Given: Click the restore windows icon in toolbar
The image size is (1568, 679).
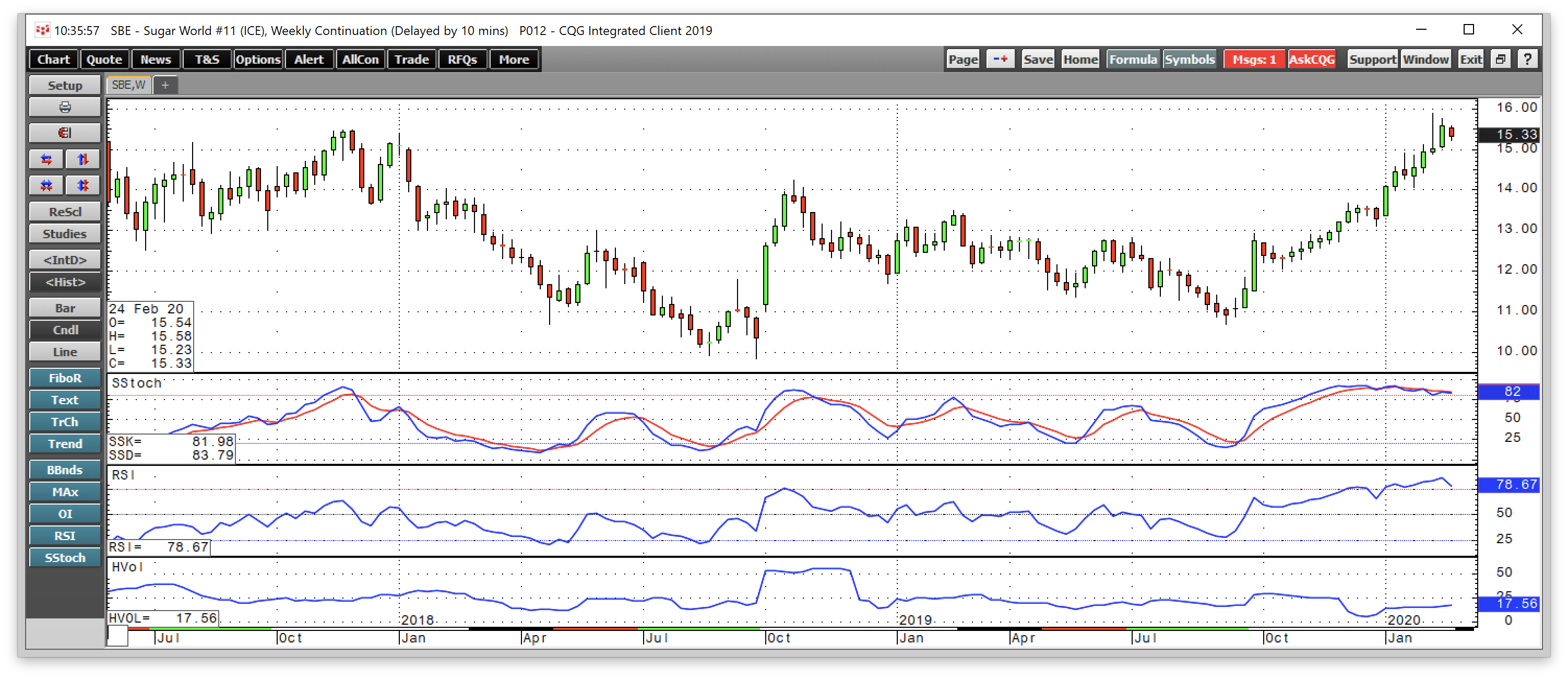Looking at the screenshot, I should click(x=1501, y=60).
